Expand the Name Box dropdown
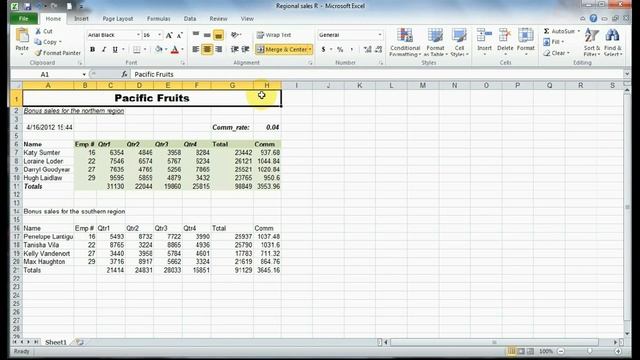Image resolution: width=640 pixels, height=360 pixels. point(84,74)
